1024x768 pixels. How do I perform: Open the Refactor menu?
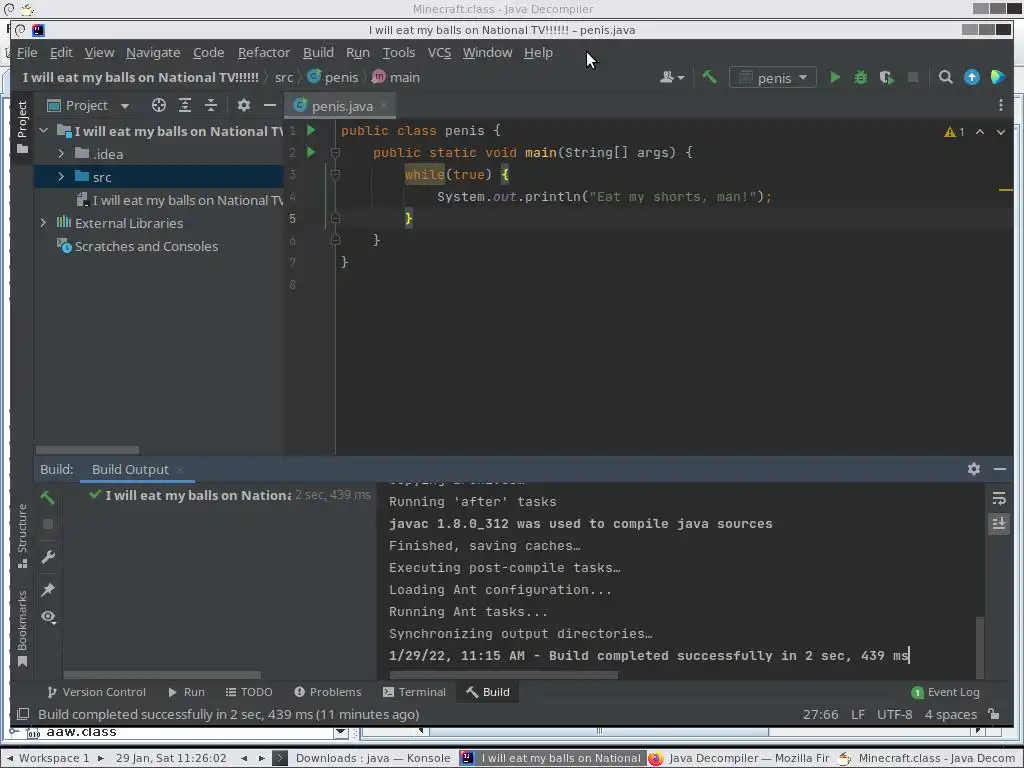click(264, 52)
